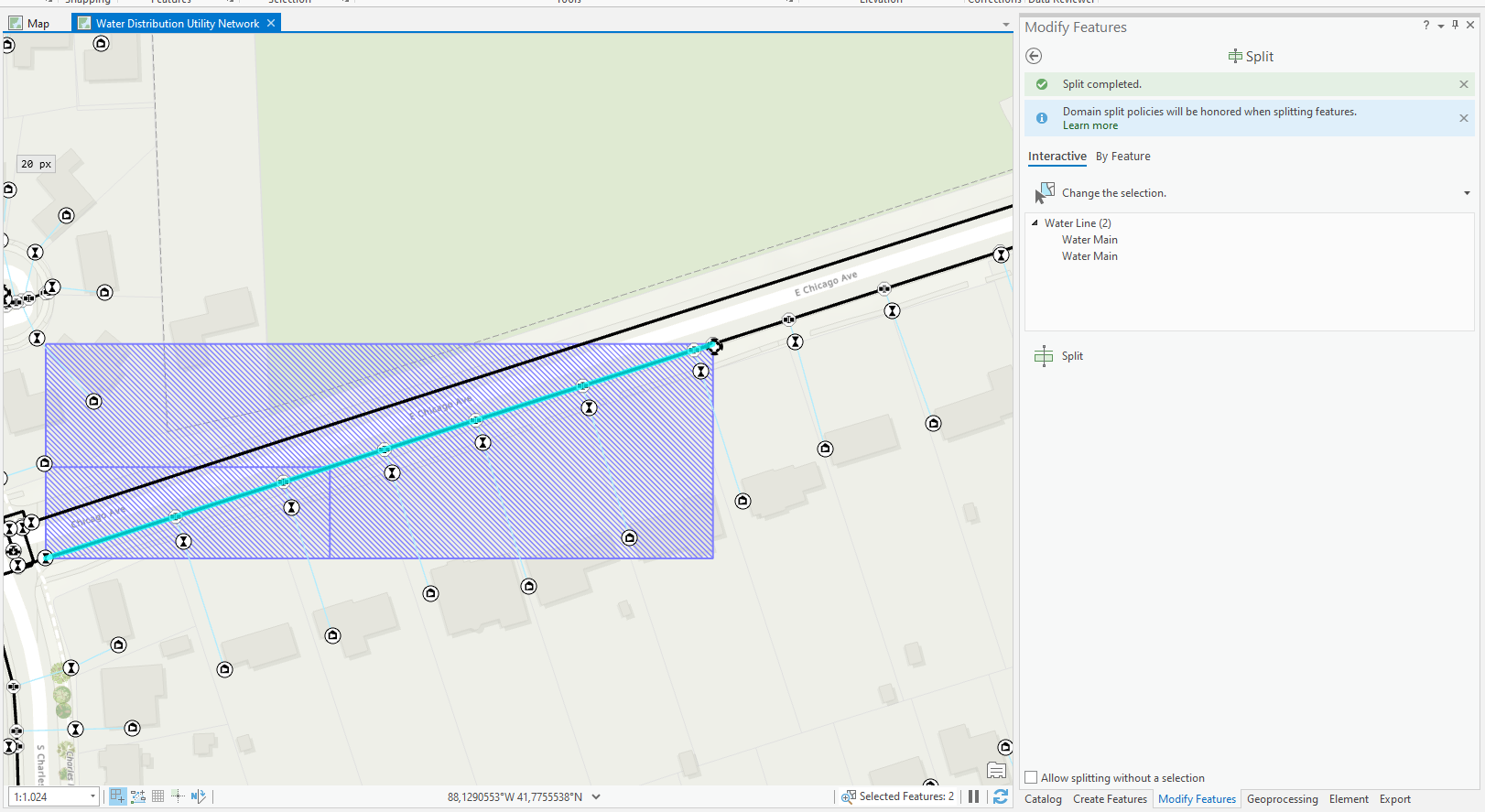Toggle the grid icon in status bar

(x=157, y=796)
